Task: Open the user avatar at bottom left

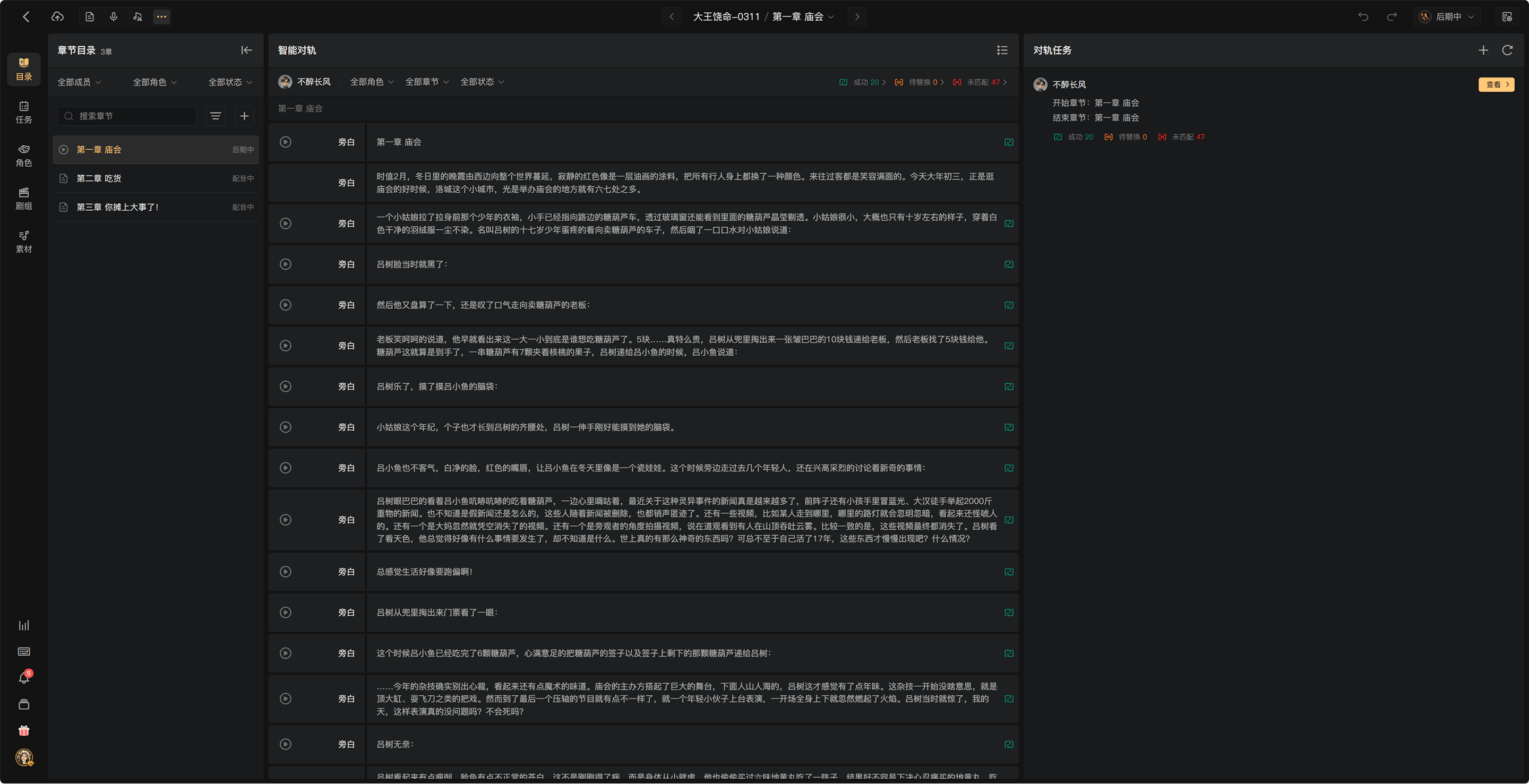Action: [24, 757]
